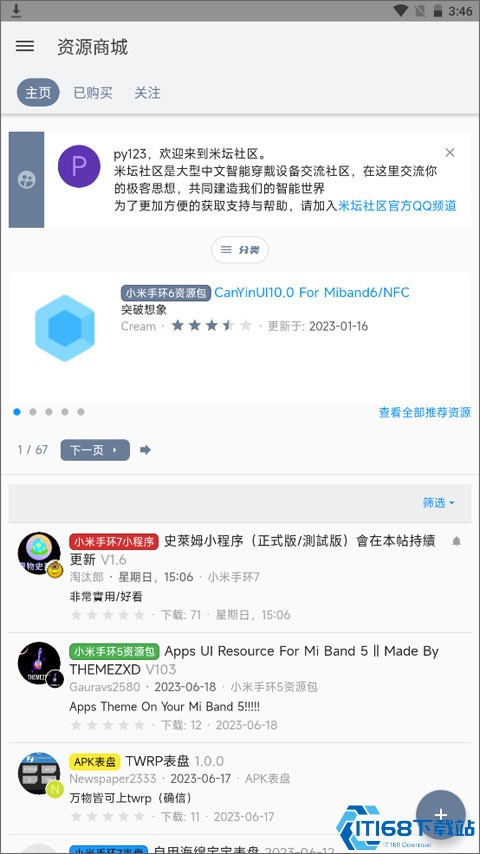The width and height of the screenshot is (480, 854).
Task: Switch to the 已购买 tab
Action: 93,93
